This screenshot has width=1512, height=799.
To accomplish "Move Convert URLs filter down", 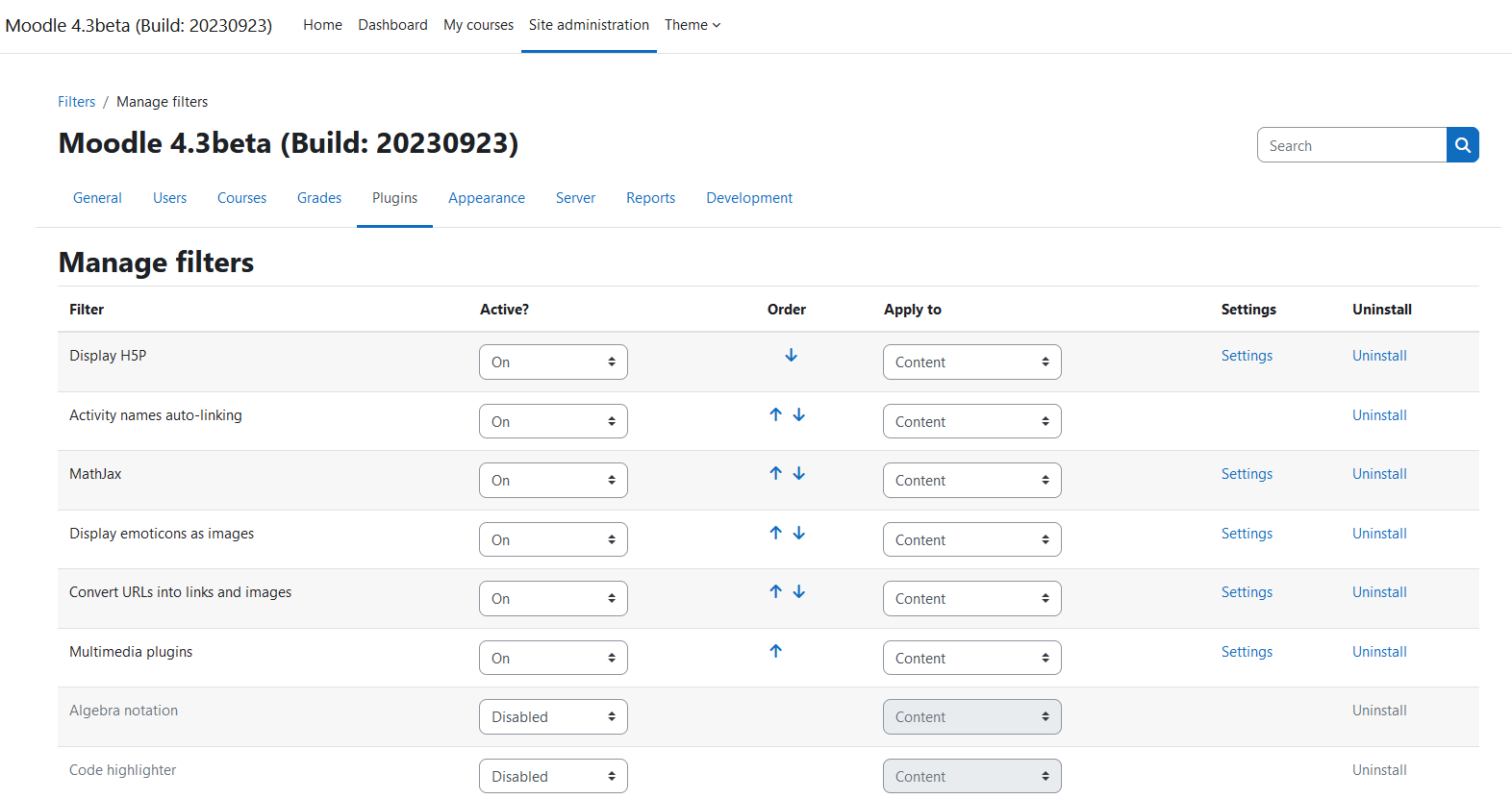I will tap(798, 591).
